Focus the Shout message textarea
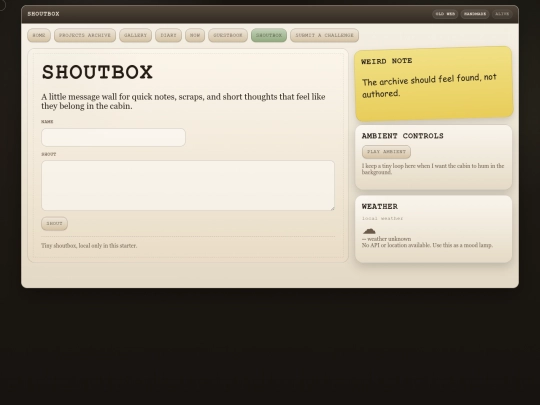The height and width of the screenshot is (405, 540). click(188, 185)
